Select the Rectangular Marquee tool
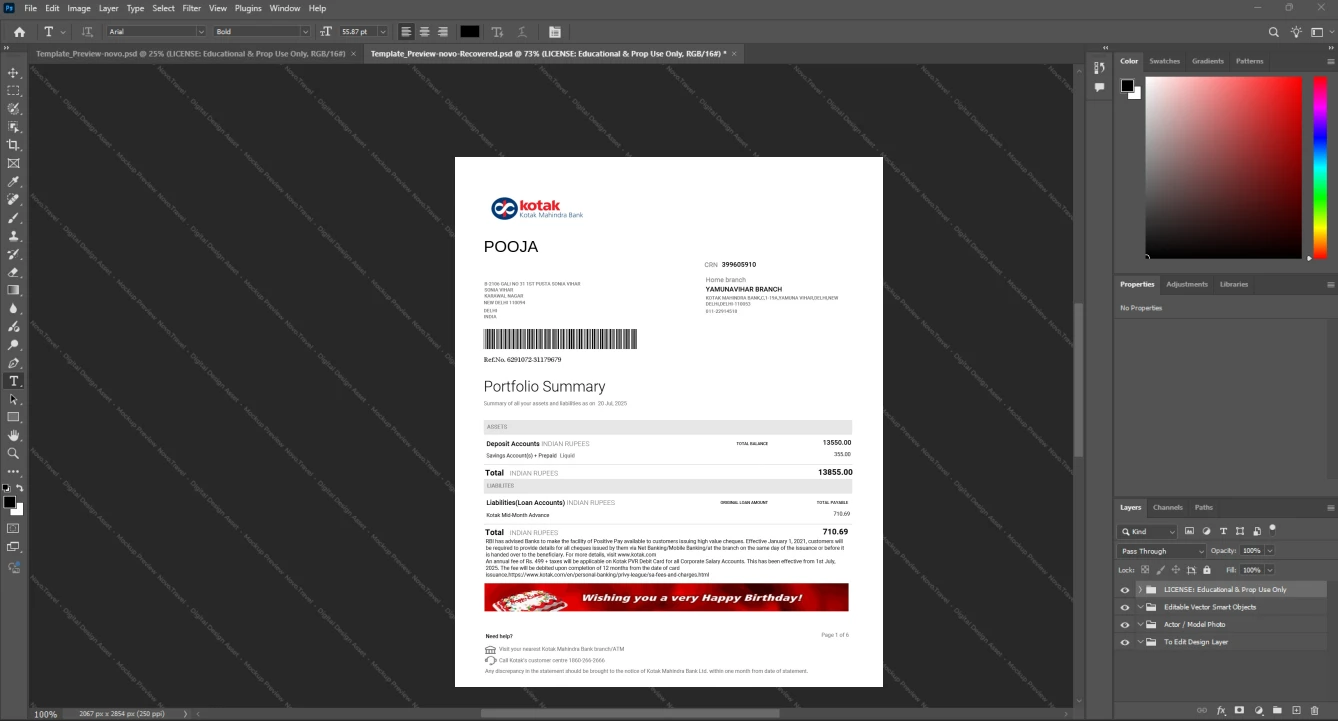This screenshot has height=721, width=1338. [14, 91]
